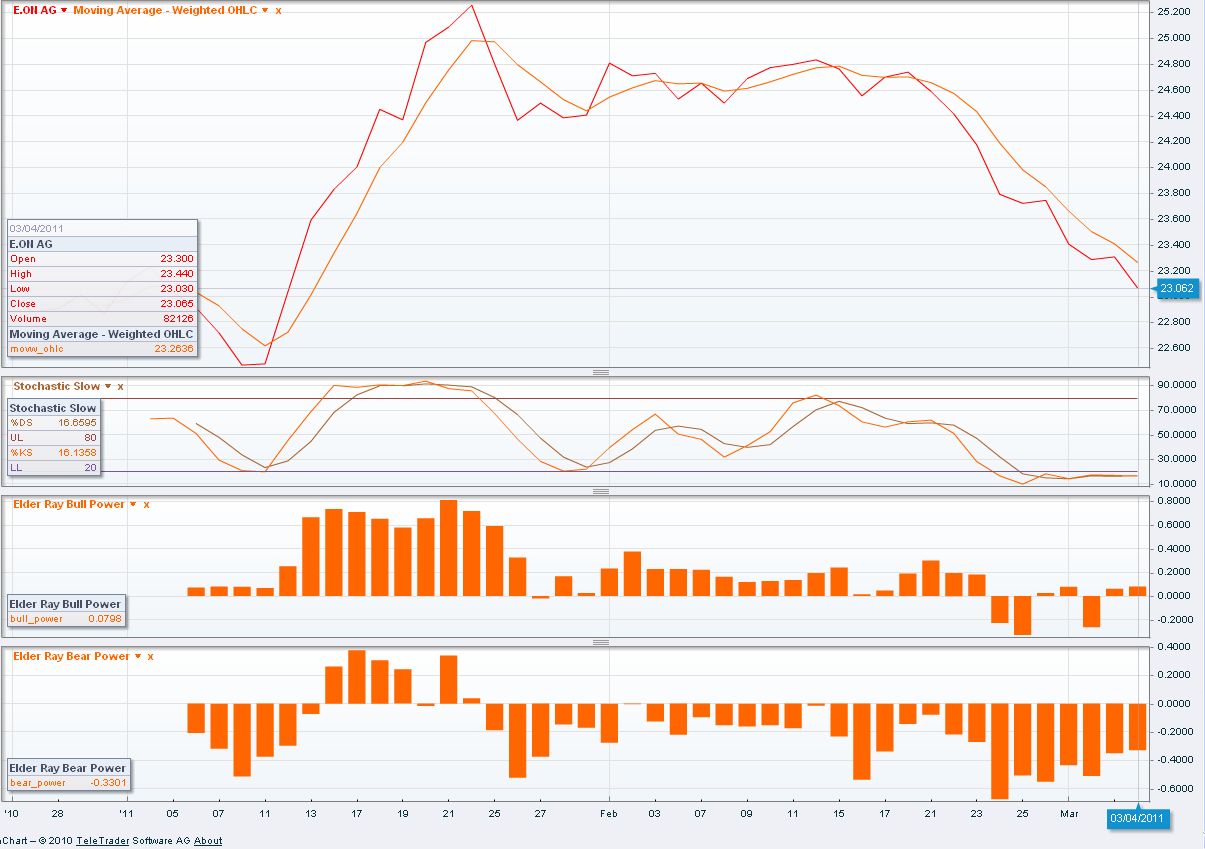Click the Elder Ray Bear Power pane title
Screen dimensions: 1205x849
tap(71, 656)
